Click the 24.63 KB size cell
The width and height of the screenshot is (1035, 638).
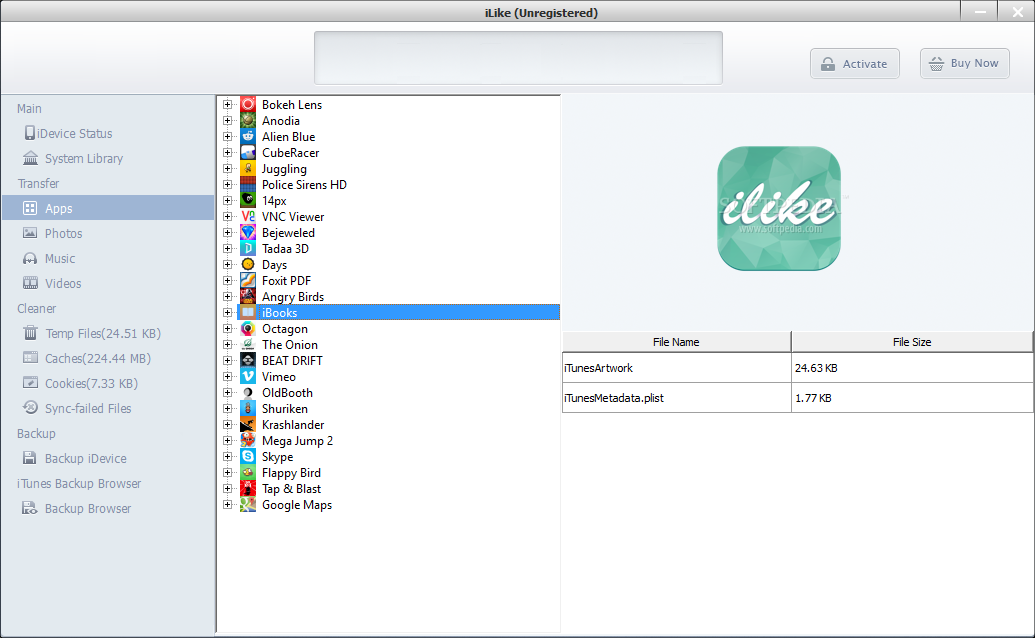(x=912, y=367)
